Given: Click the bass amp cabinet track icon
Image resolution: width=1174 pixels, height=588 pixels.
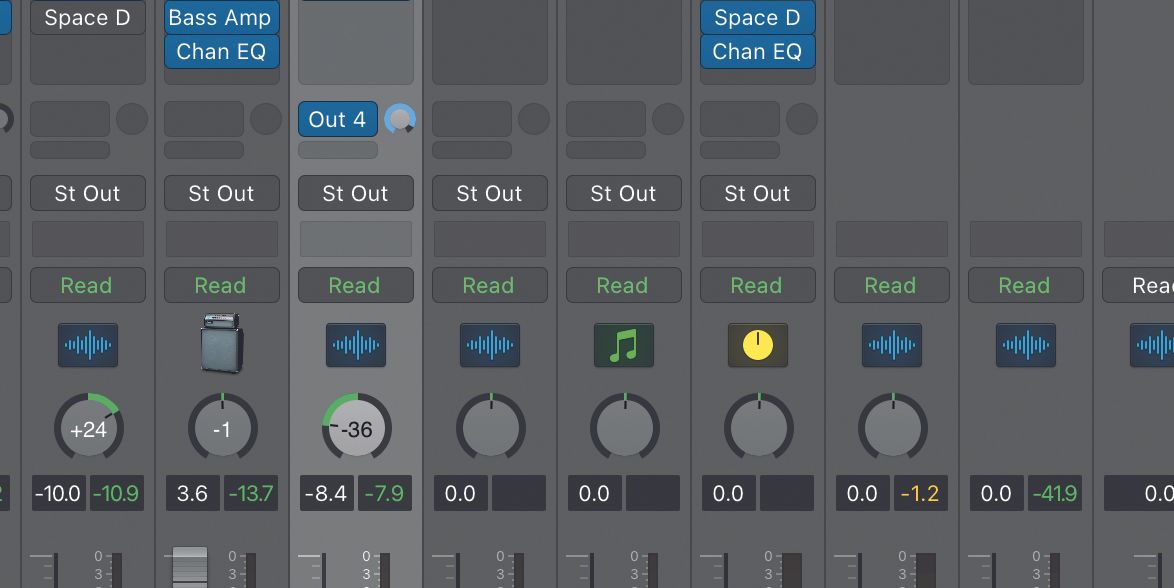Looking at the screenshot, I should [221, 345].
